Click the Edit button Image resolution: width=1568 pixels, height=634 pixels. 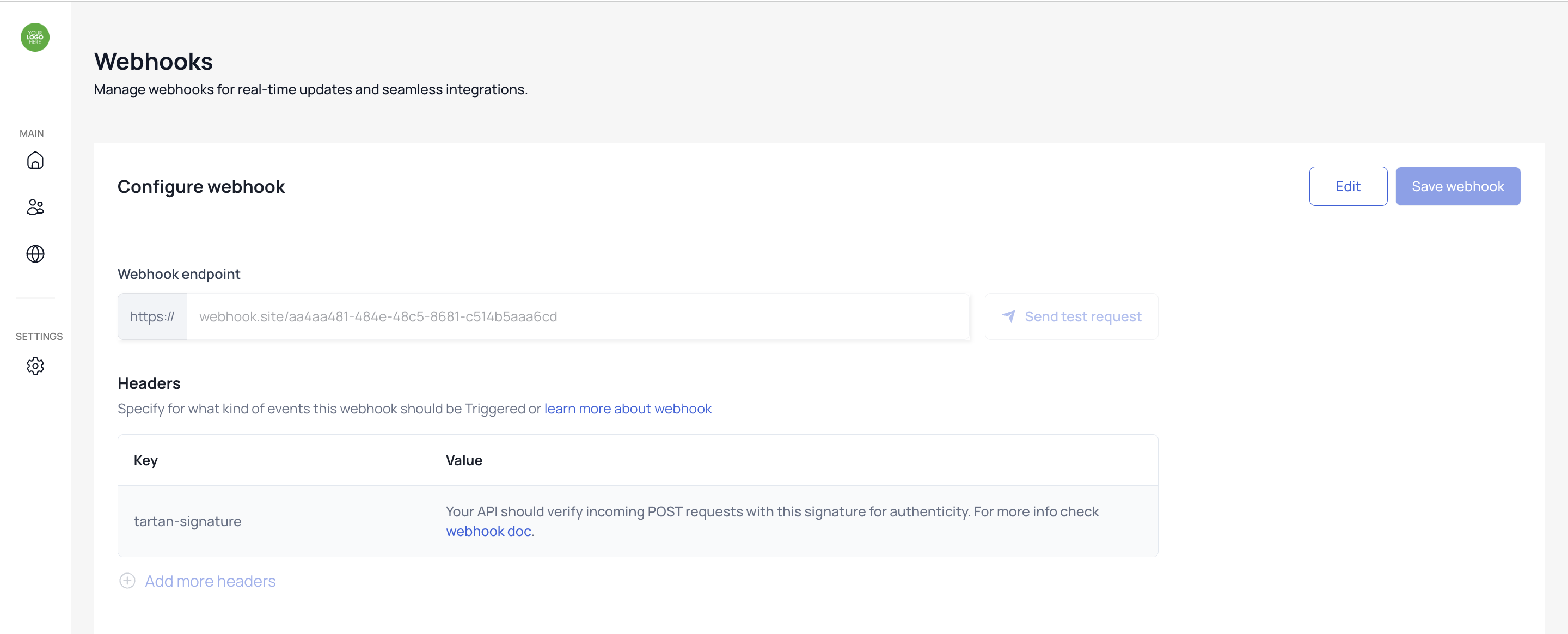click(x=1347, y=186)
